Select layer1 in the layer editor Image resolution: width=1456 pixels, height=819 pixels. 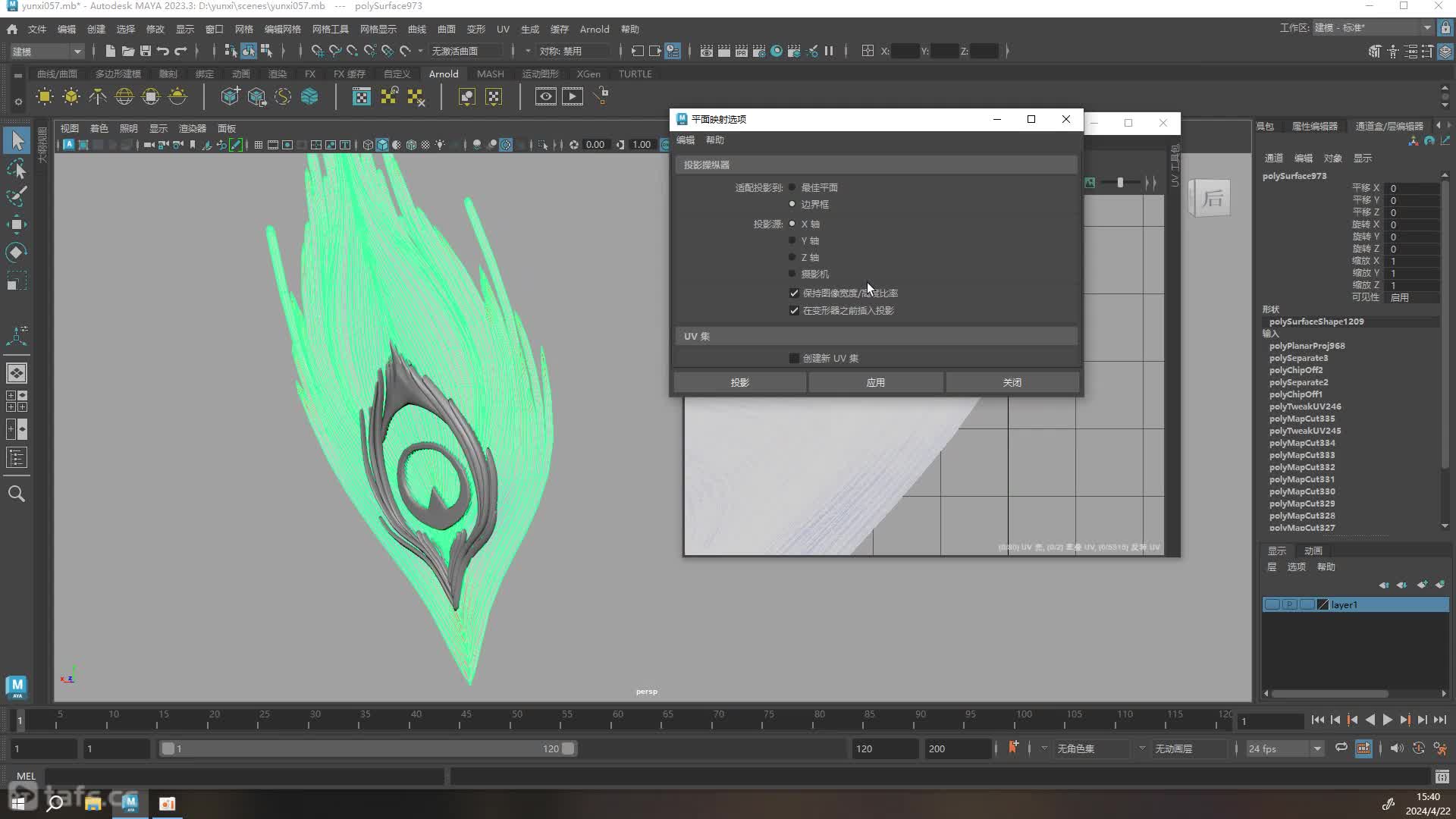(1355, 604)
